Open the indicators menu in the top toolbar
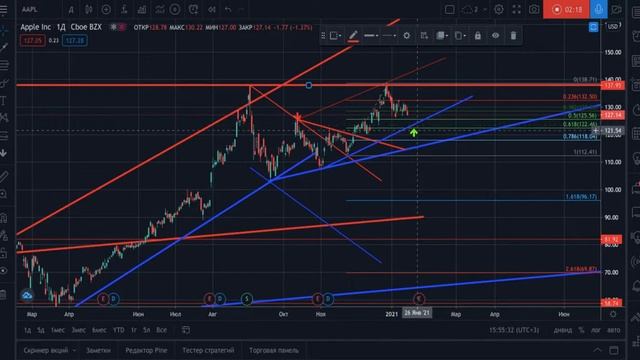The width and height of the screenshot is (640, 360). pos(124,9)
